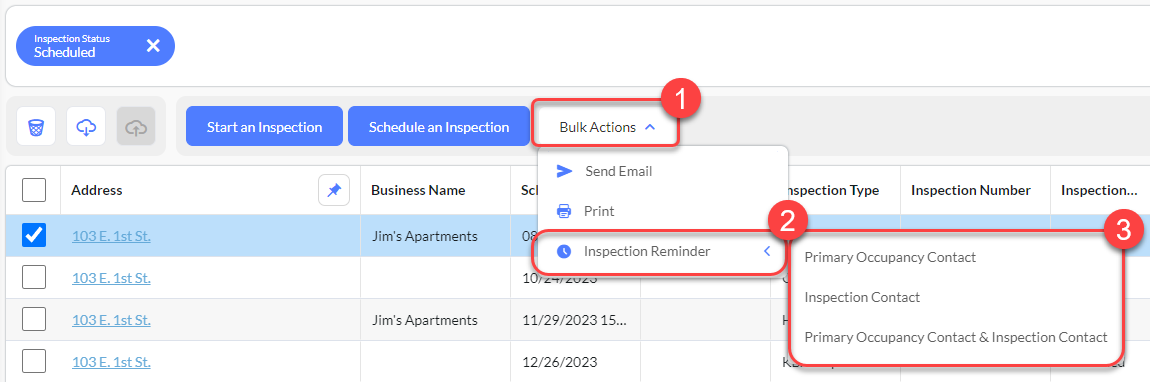The image size is (1150, 382).
Task: Collapse the Bulk Actions dropdown
Action: click(607, 127)
